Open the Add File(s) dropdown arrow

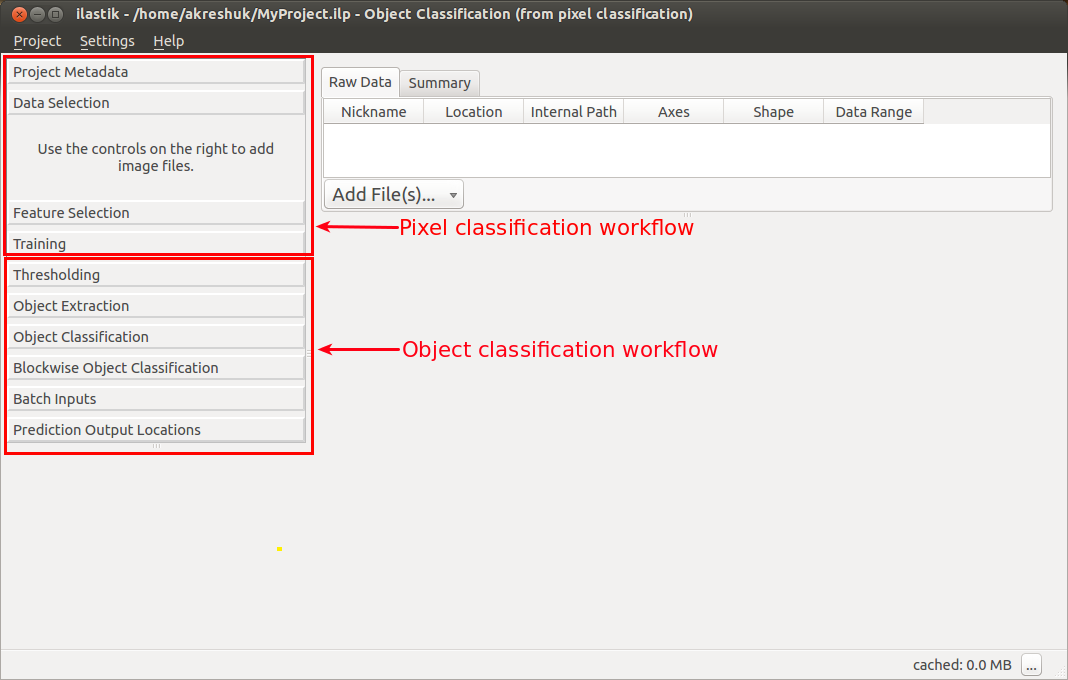tap(452, 193)
